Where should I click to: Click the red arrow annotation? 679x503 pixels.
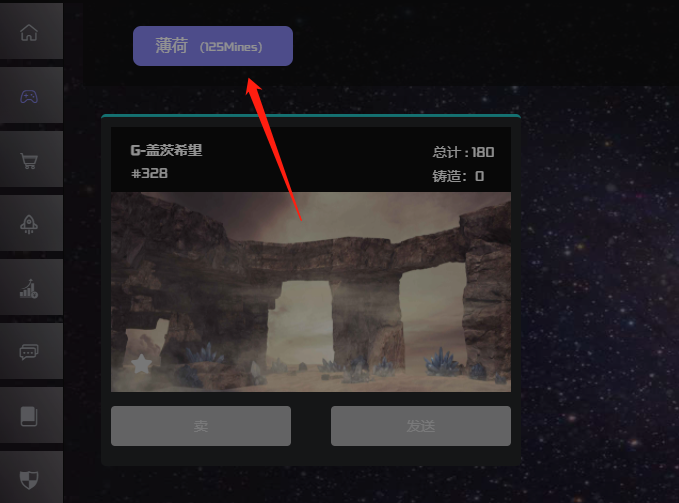coord(274,149)
